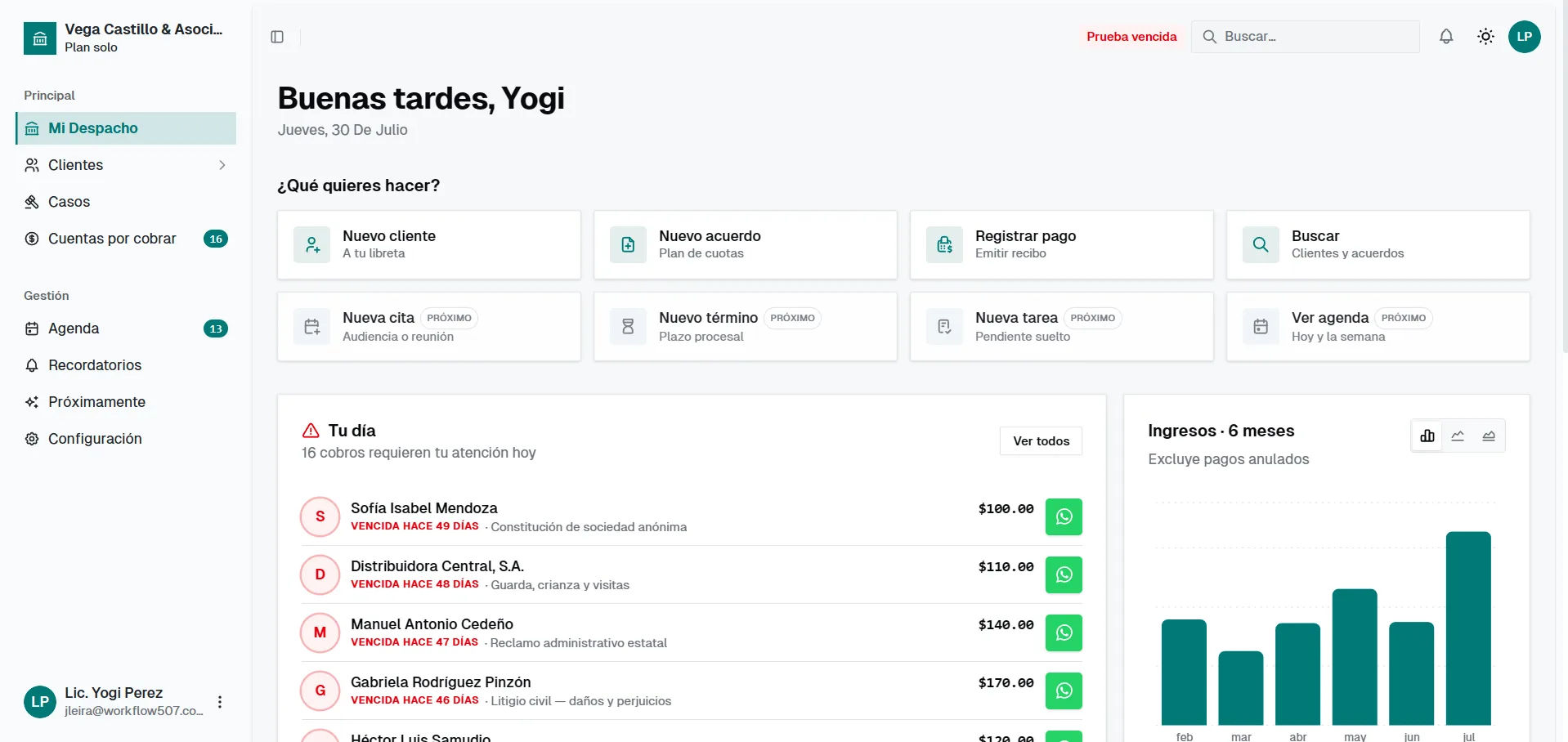Select Nueva cita card
The height and width of the screenshot is (742, 1568).
(429, 327)
